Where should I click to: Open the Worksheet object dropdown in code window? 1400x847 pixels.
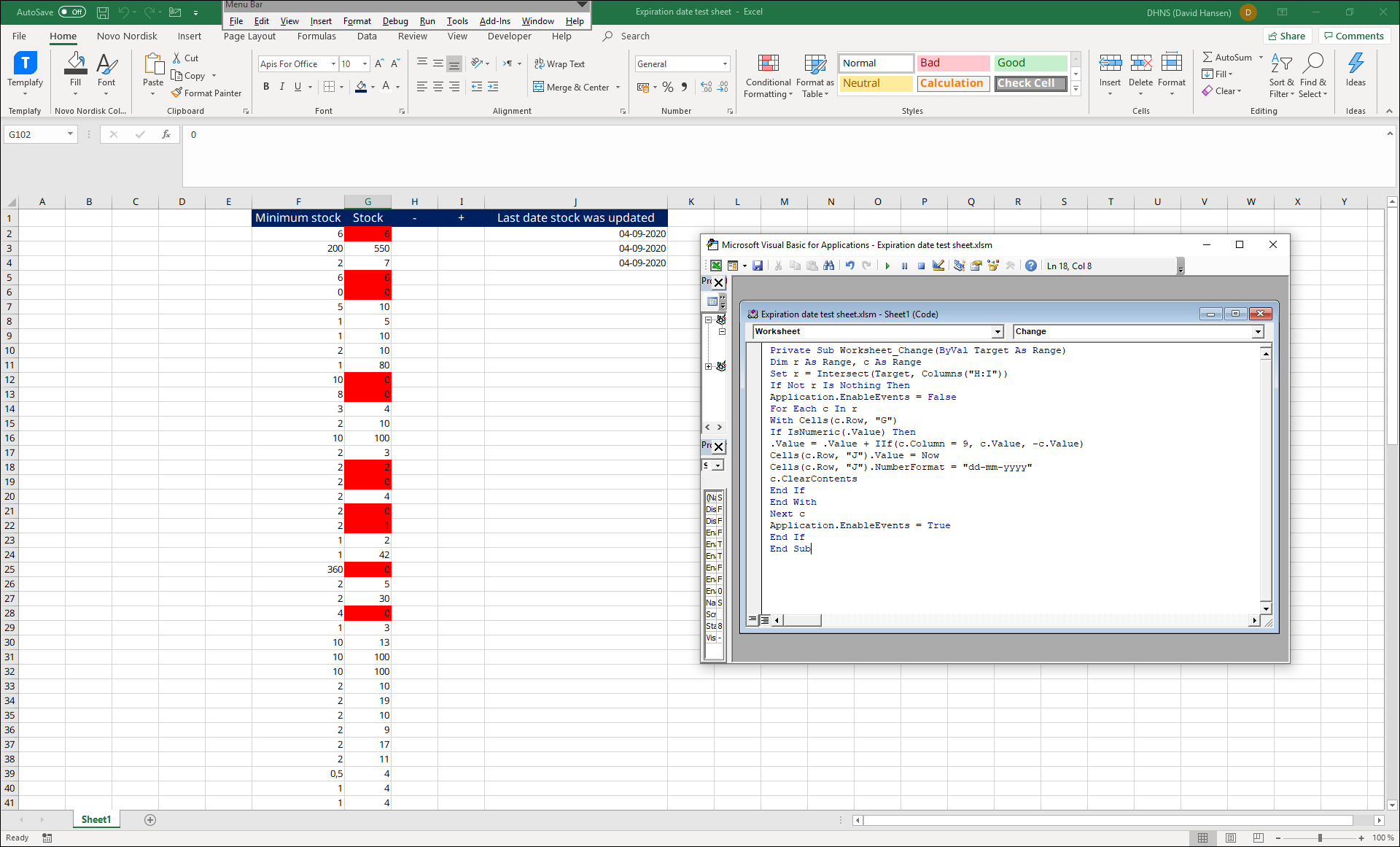tap(997, 332)
